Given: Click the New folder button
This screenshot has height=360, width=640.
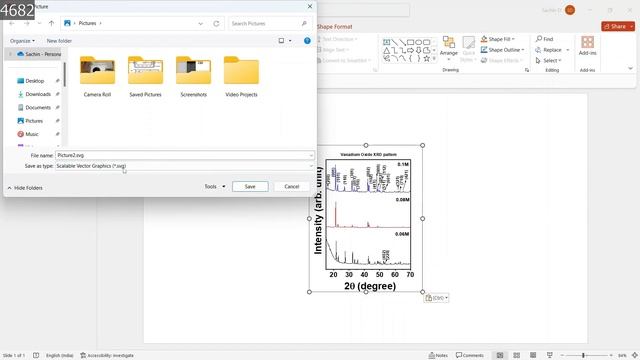Looking at the screenshot, I should 59,41.
